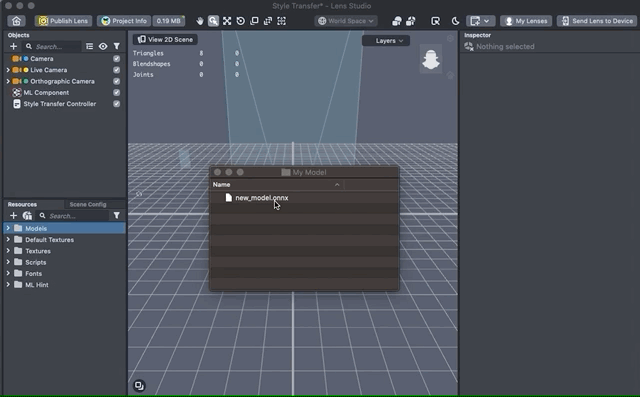
Task: Click View 2D Scene button
Action: pos(165,40)
